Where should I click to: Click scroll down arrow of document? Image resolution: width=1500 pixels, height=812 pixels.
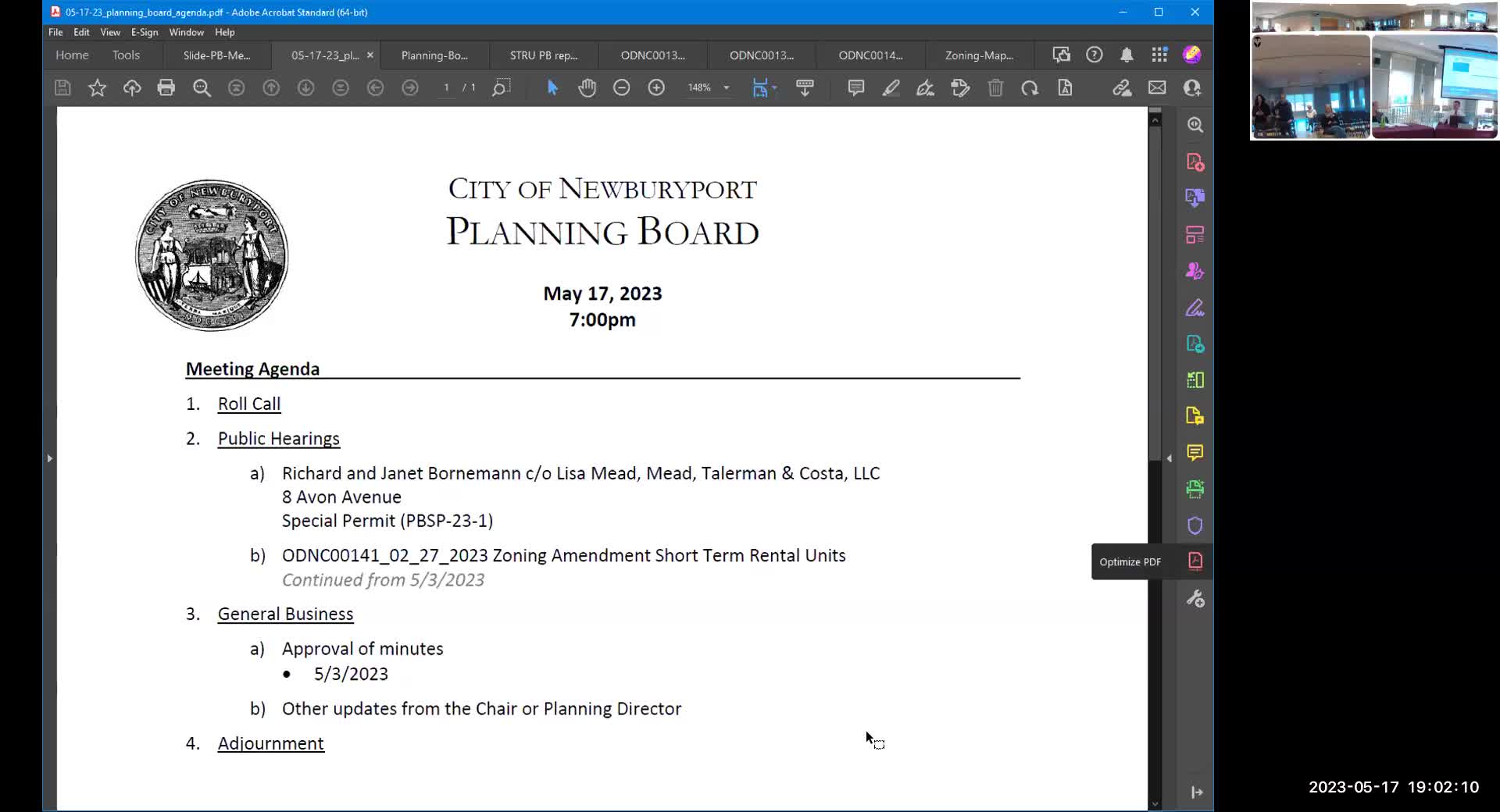point(1155,803)
